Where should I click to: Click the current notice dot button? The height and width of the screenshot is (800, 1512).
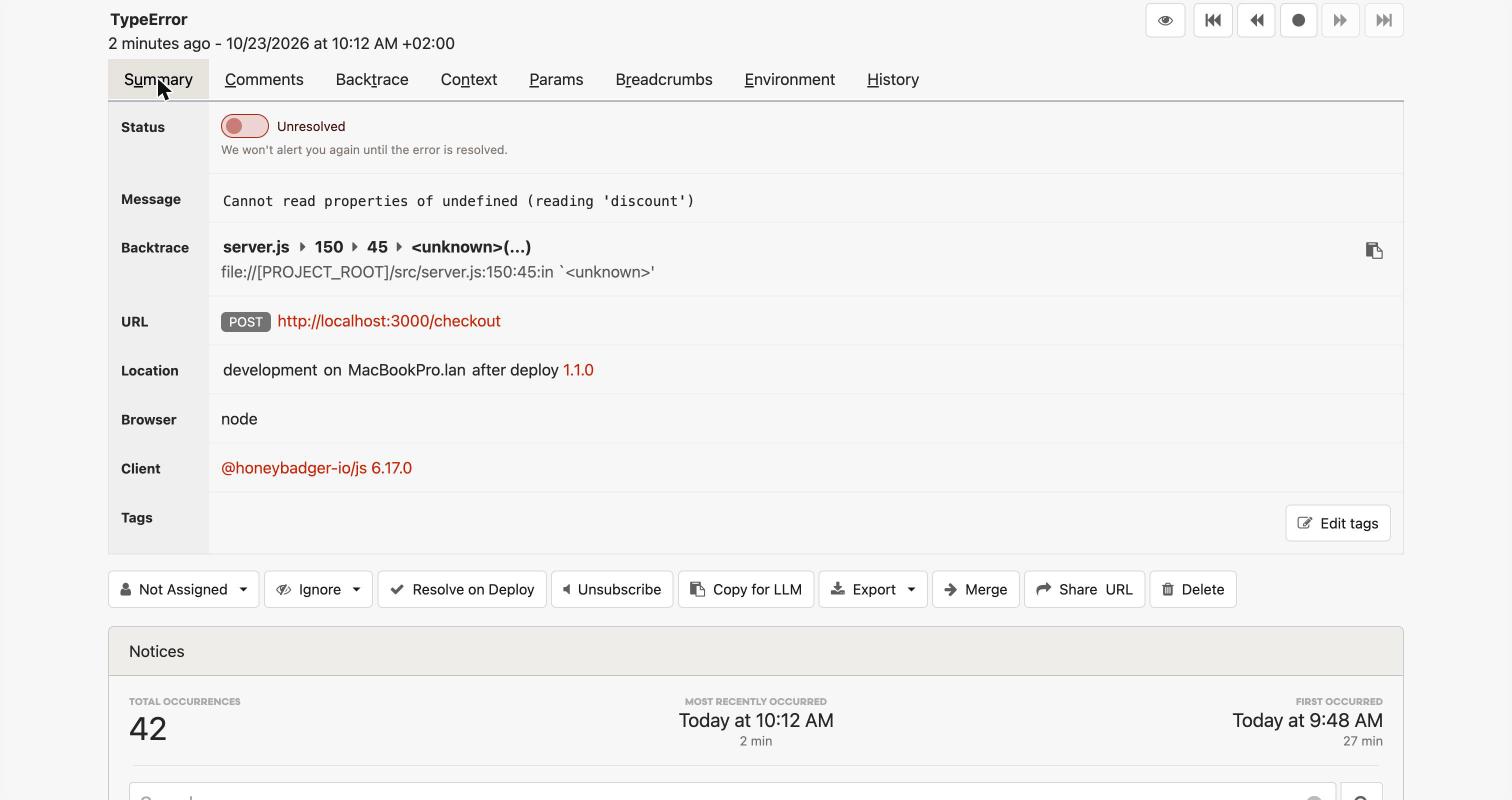pyautogui.click(x=1298, y=20)
